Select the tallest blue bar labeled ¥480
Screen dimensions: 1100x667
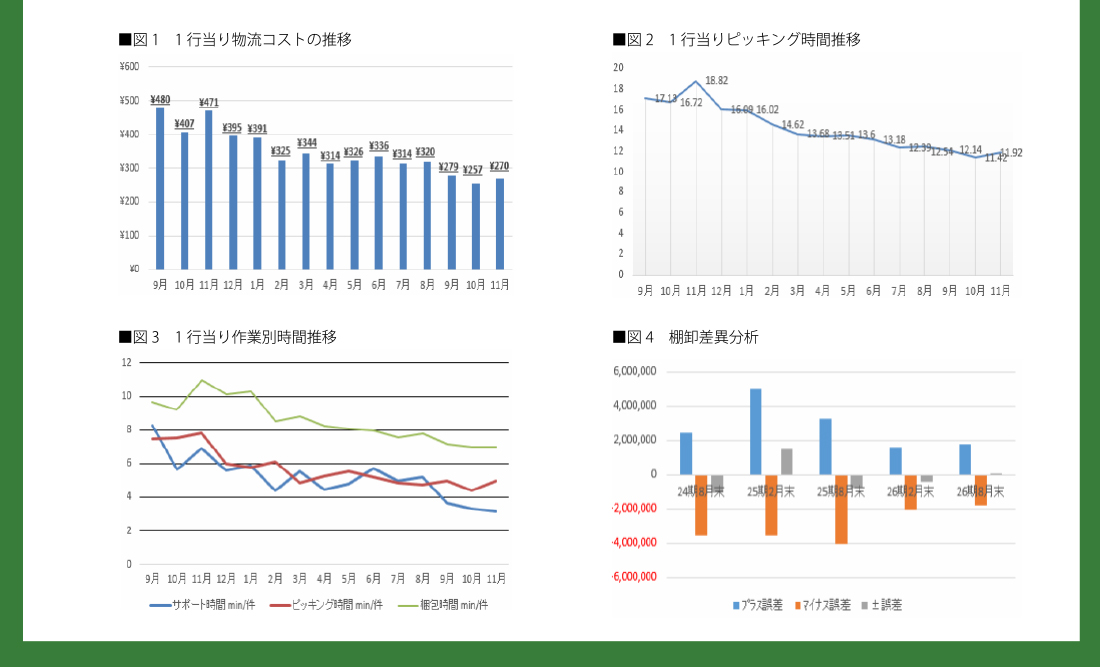[x=160, y=188]
